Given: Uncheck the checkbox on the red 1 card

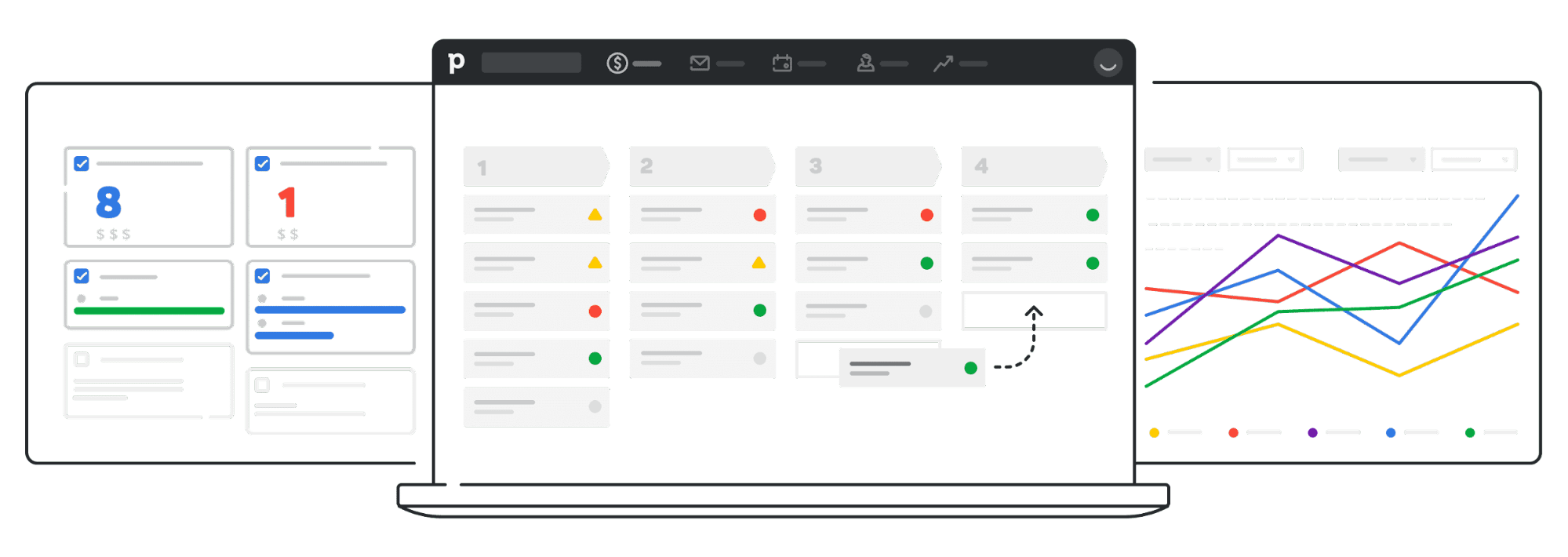Looking at the screenshot, I should [263, 163].
